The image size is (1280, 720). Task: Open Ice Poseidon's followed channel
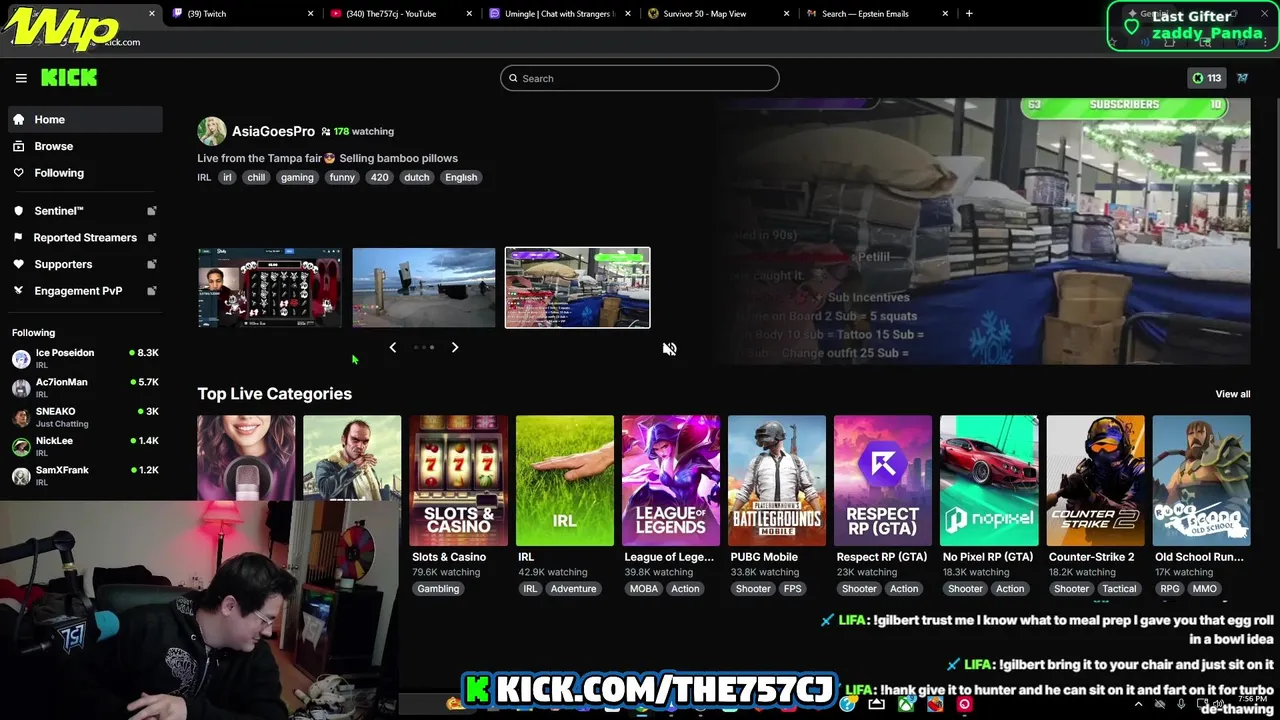[85, 358]
